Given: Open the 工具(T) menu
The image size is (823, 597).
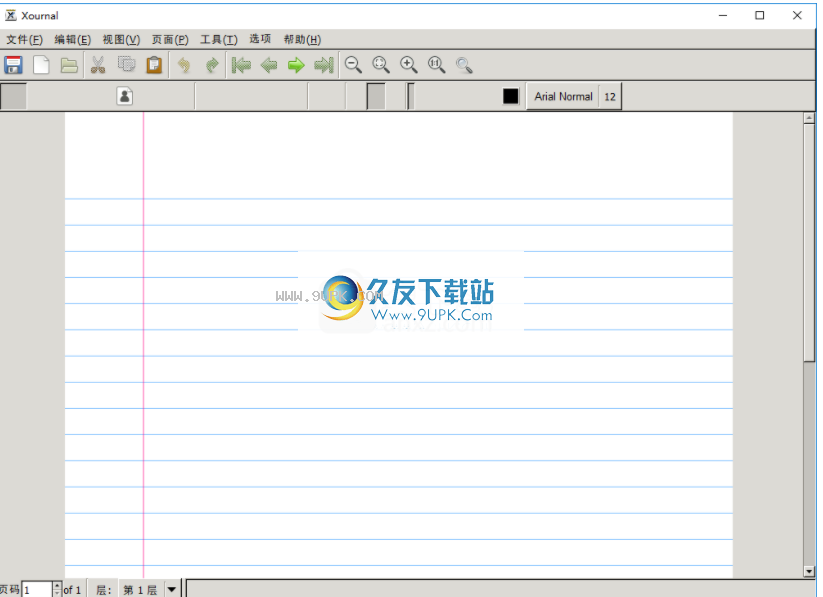Looking at the screenshot, I should tap(219, 39).
